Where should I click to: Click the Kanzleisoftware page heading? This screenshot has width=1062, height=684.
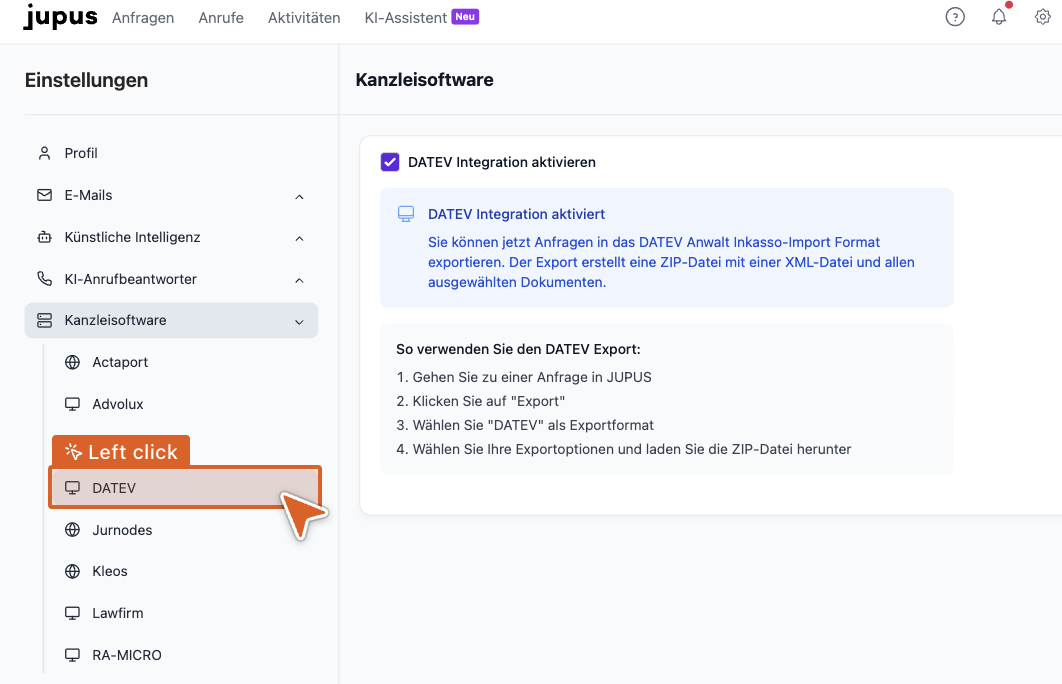coord(424,80)
